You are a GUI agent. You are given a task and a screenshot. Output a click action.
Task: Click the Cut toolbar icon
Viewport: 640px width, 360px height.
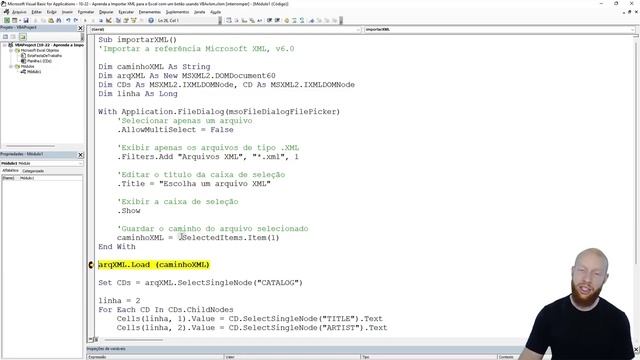(36, 20)
